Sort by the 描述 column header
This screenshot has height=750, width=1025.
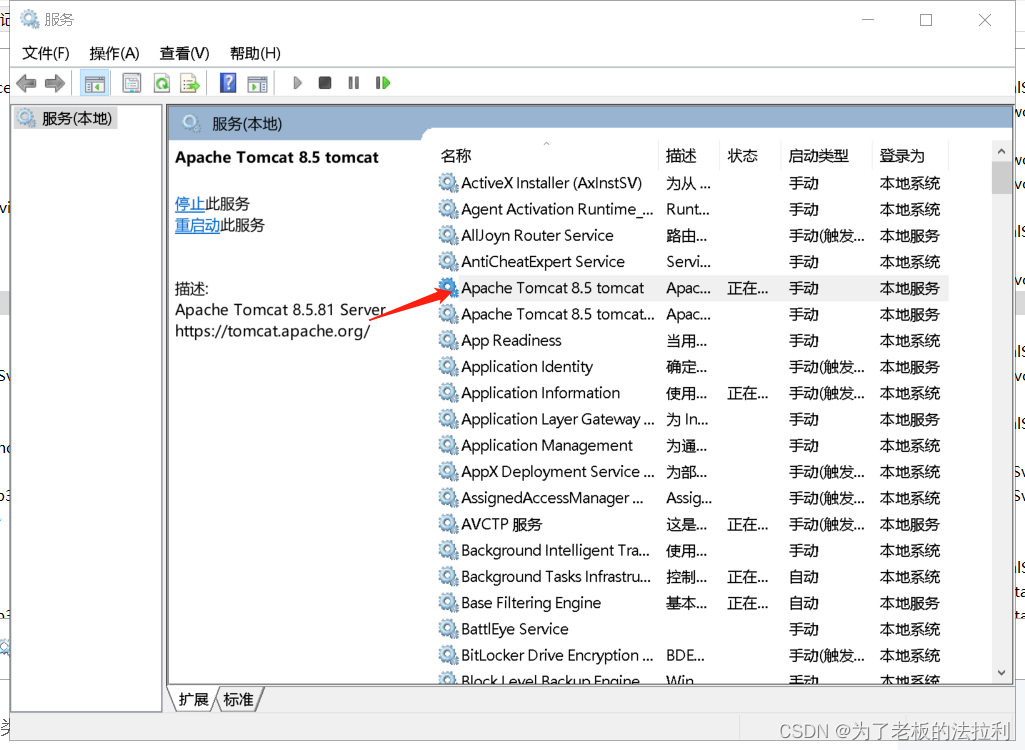[x=681, y=156]
